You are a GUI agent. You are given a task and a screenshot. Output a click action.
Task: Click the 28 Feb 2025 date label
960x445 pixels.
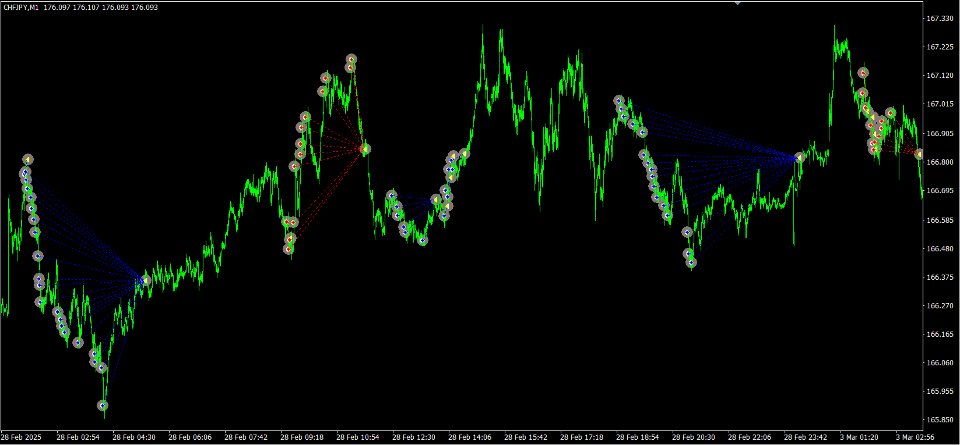pos(20,438)
